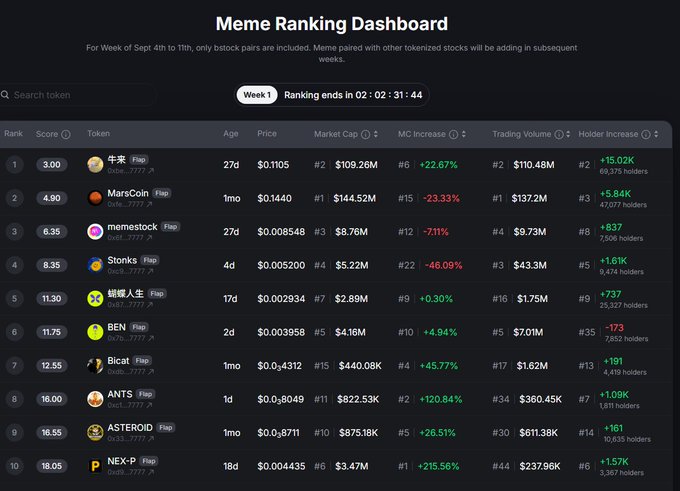This screenshot has width=680, height=491.
Task: Open BEN contract address external link
Action: (150, 338)
